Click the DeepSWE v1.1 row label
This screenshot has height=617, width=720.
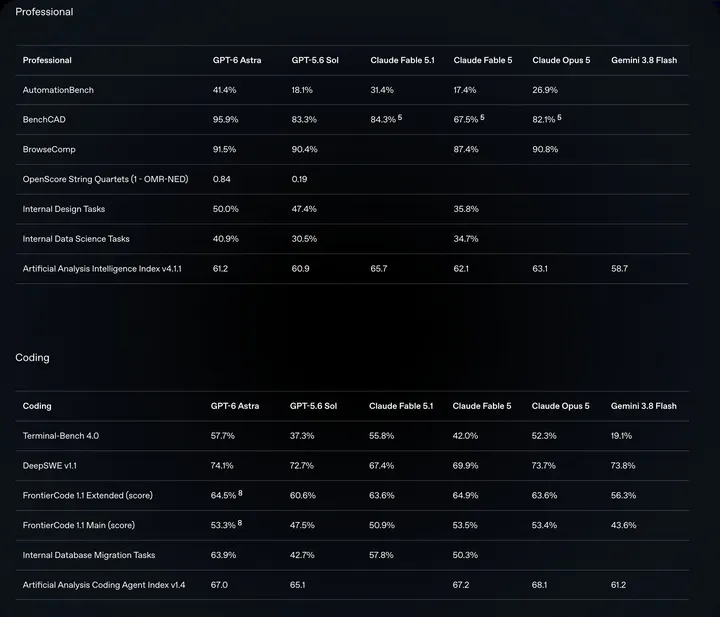50,466
